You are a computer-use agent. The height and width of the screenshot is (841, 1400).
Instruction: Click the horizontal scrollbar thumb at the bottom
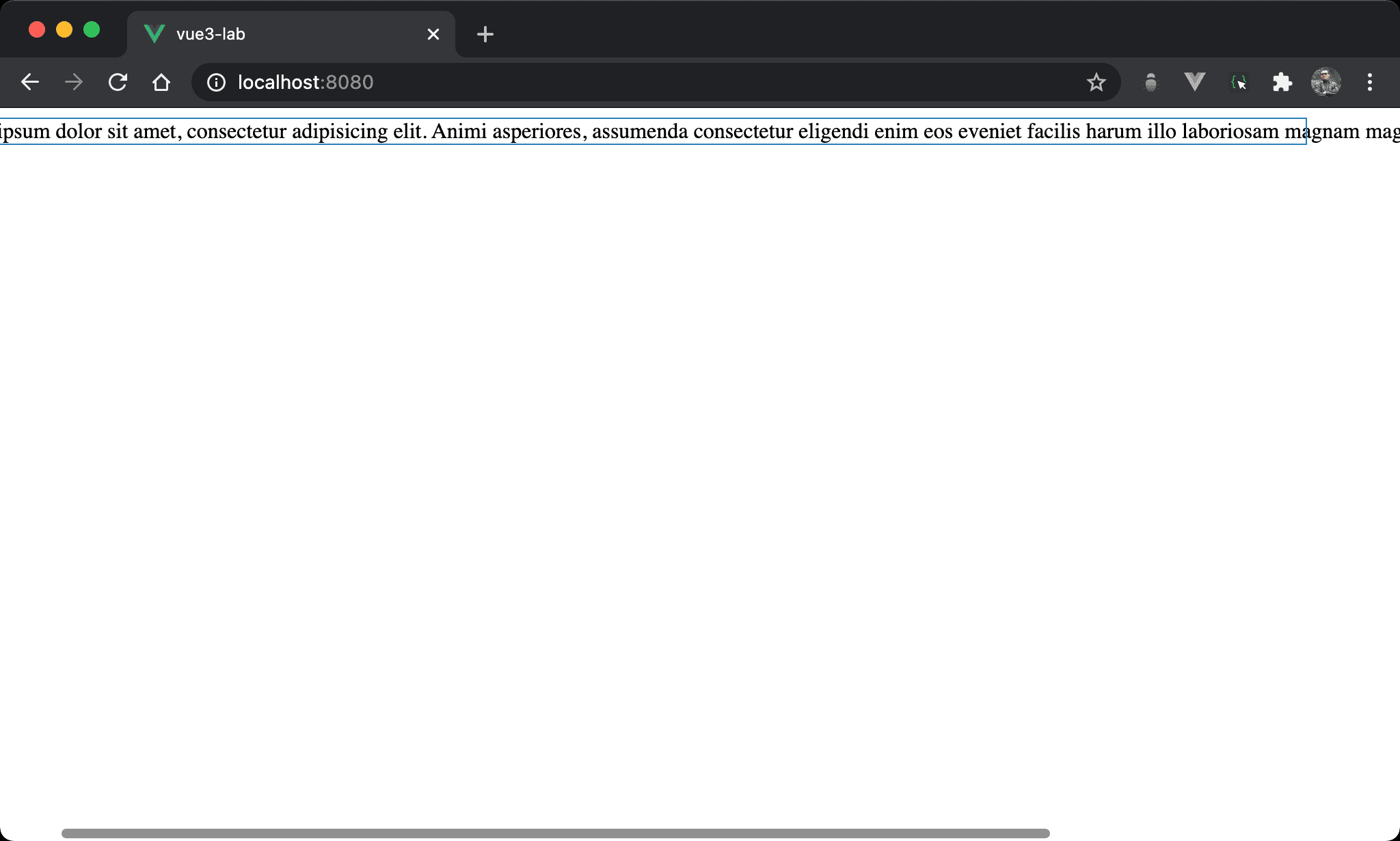click(x=555, y=833)
